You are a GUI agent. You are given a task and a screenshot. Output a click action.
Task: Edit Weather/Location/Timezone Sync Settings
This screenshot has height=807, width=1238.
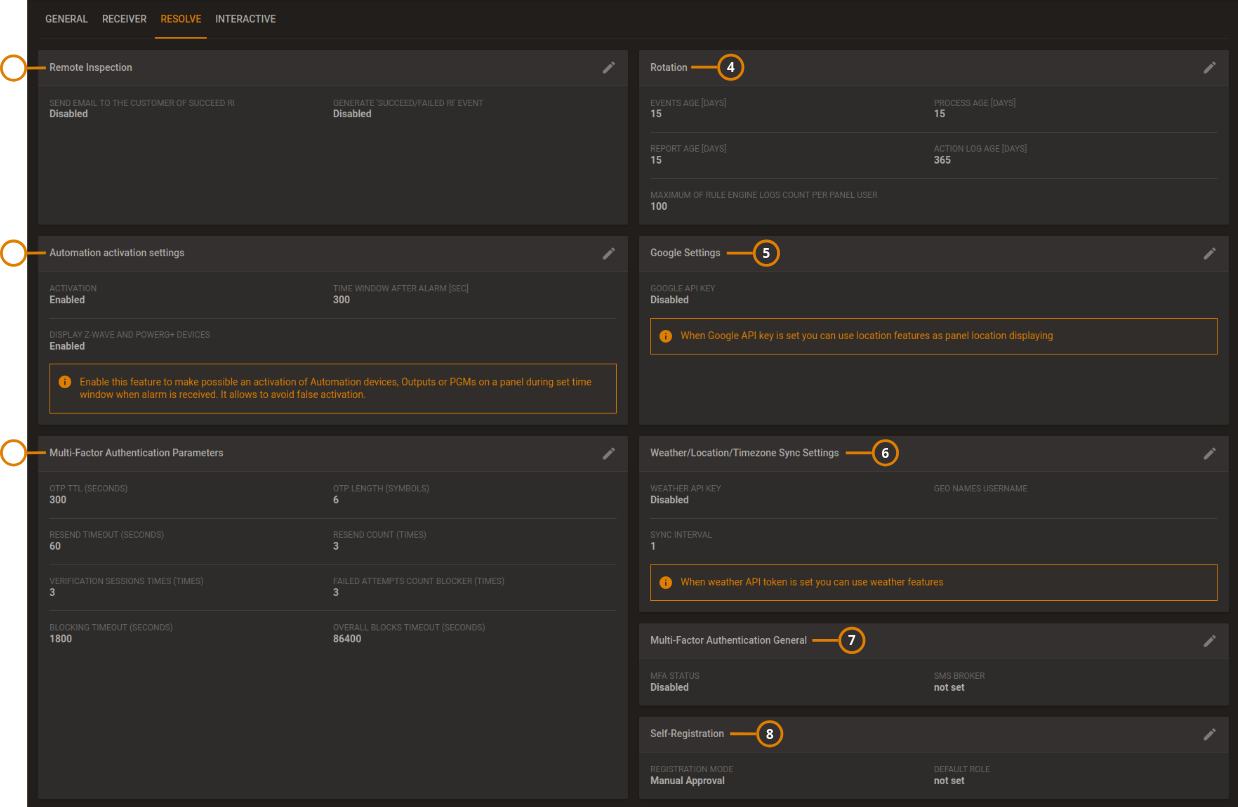pyautogui.click(x=1209, y=453)
